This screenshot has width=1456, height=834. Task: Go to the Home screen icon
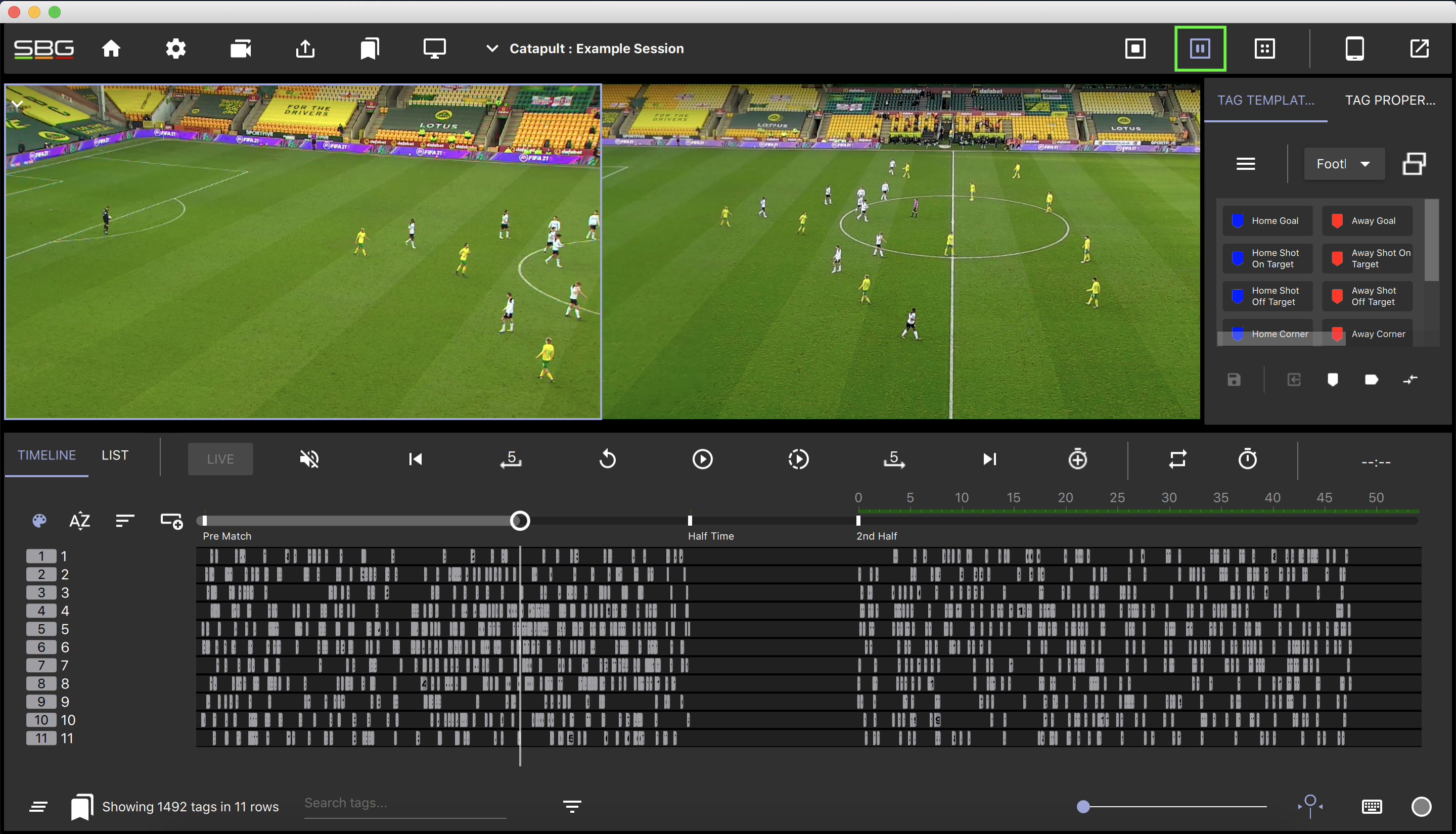point(111,49)
